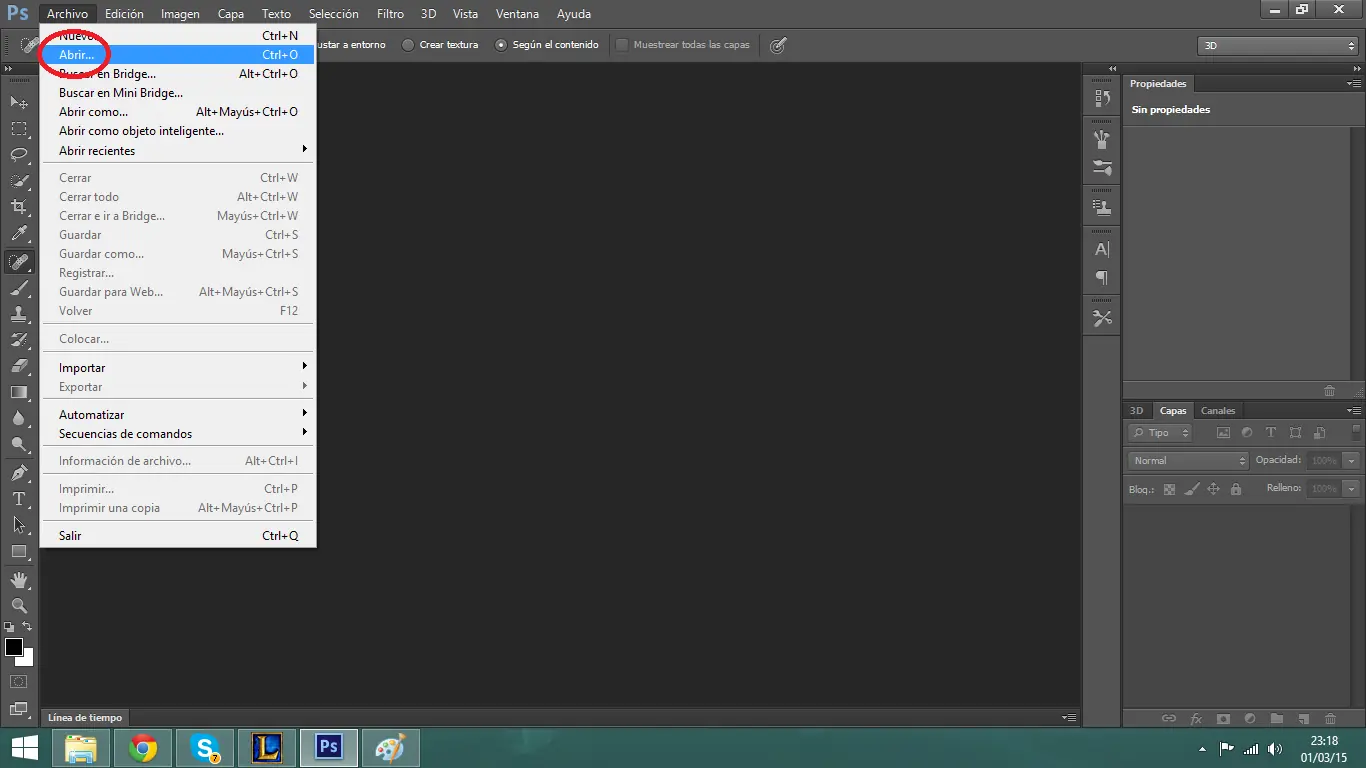Viewport: 1366px width, 768px height.
Task: Switch to the 3D panel tab
Action: pos(1136,411)
